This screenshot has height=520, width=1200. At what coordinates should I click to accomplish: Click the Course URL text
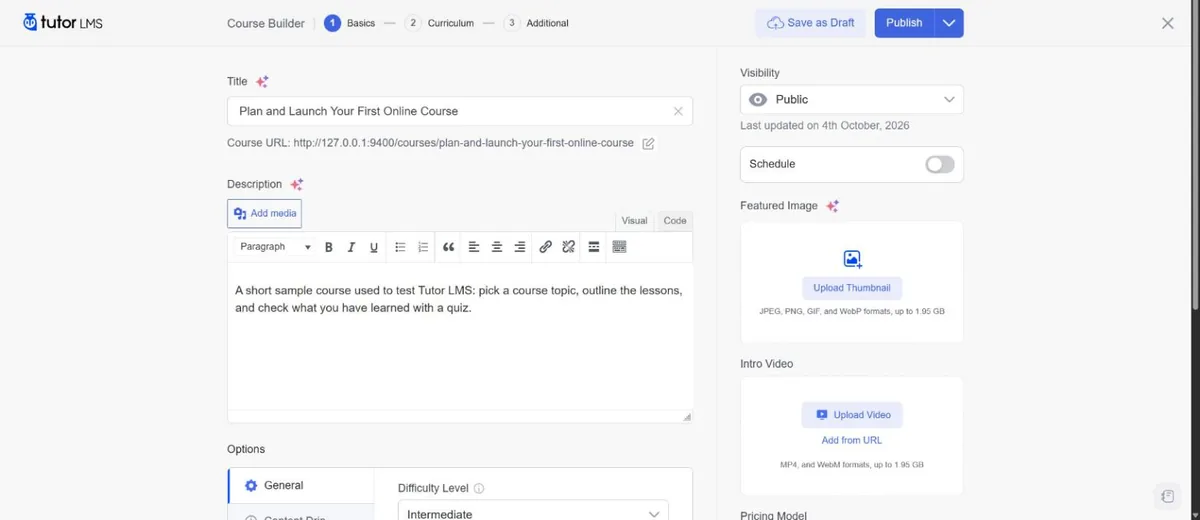(x=430, y=143)
